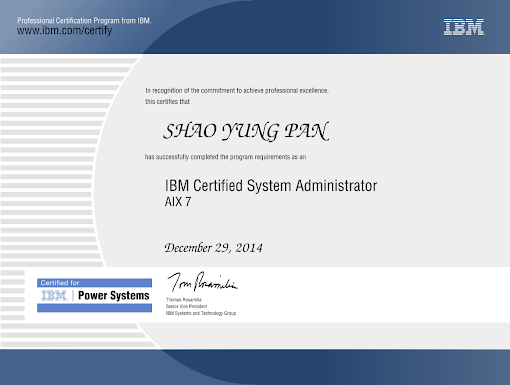Click the date December 29, 2014
This screenshot has width=510, height=385.
pos(214,248)
